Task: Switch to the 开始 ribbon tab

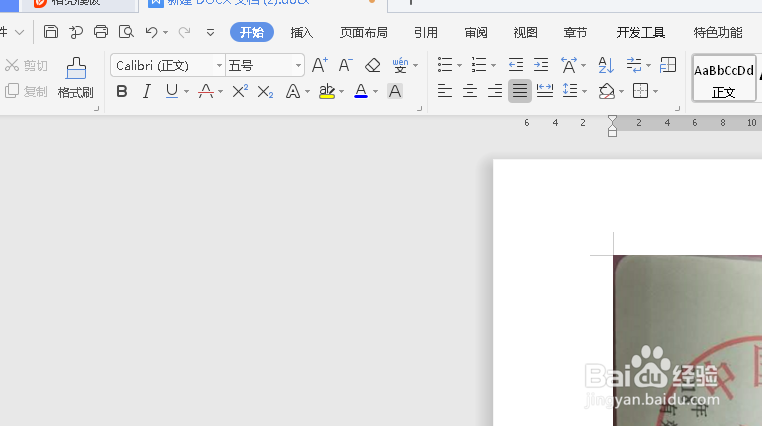Action: (252, 32)
